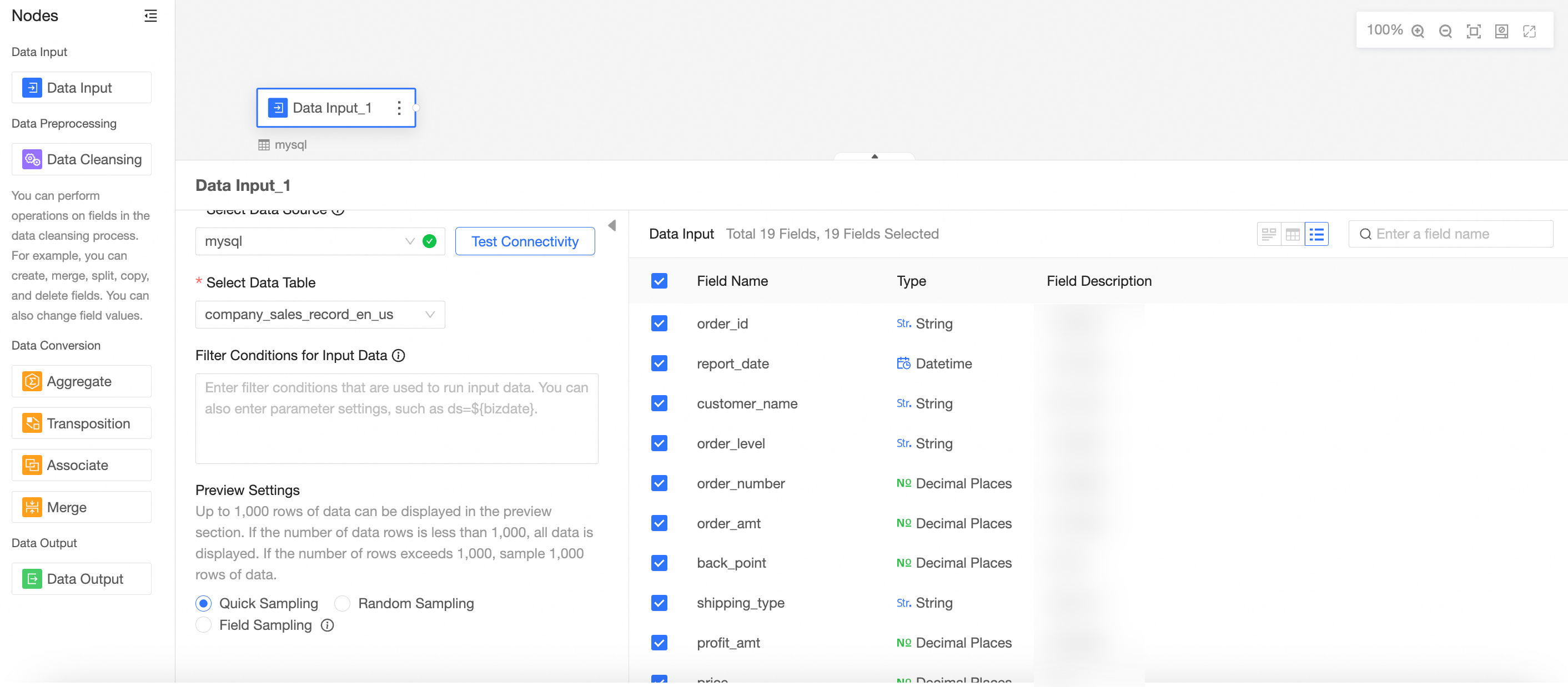Viewport: 1568px width, 687px height.
Task: Uncheck the order_id field checkbox
Action: 659,323
